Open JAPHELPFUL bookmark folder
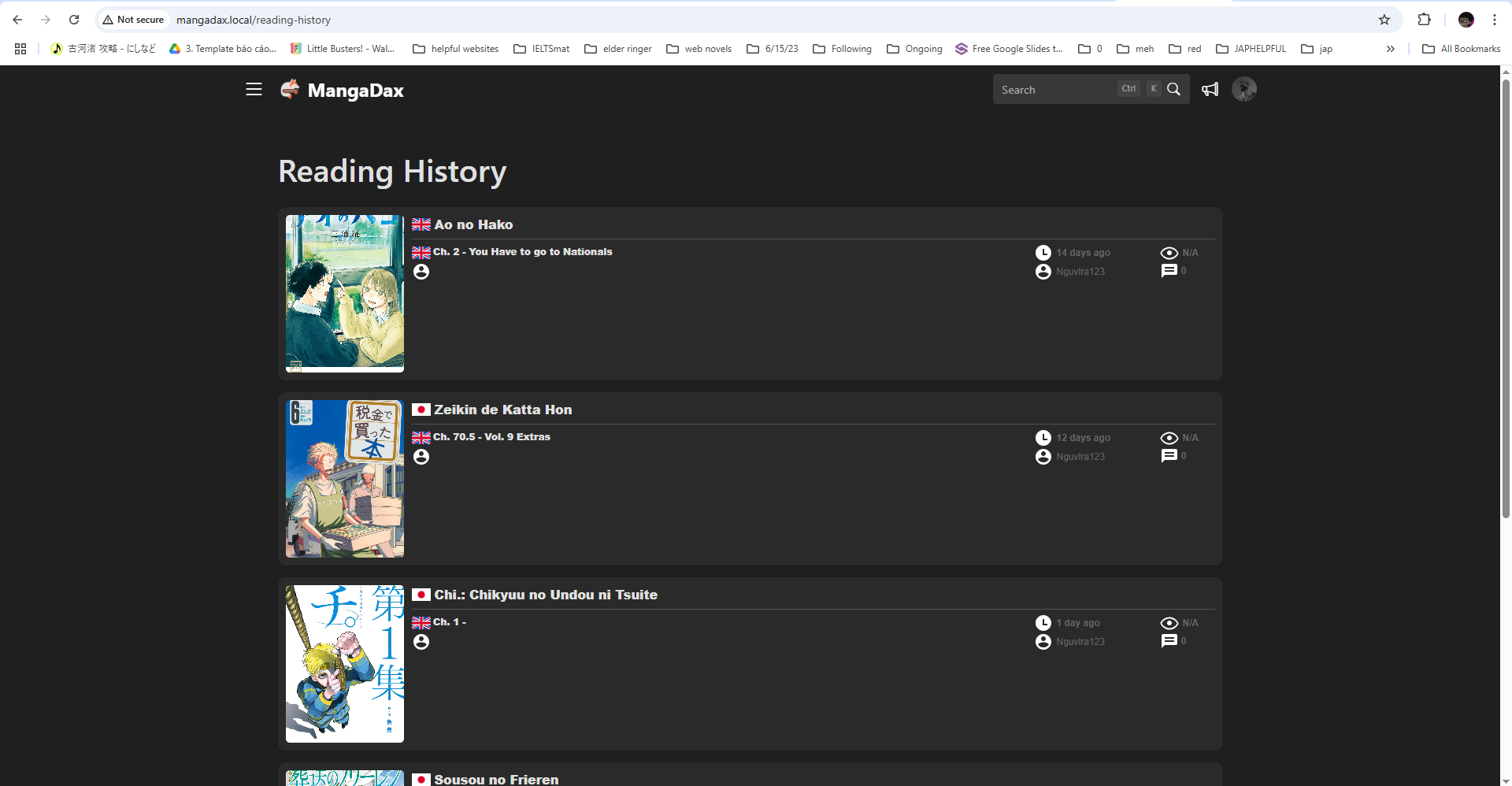Screen dimensions: 1512x786 (1251, 49)
